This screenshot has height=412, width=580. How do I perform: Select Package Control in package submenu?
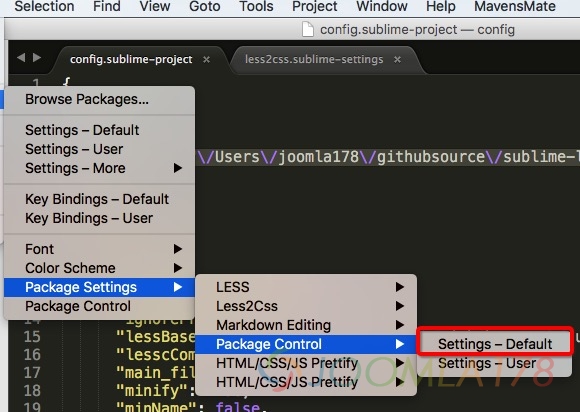pos(306,344)
